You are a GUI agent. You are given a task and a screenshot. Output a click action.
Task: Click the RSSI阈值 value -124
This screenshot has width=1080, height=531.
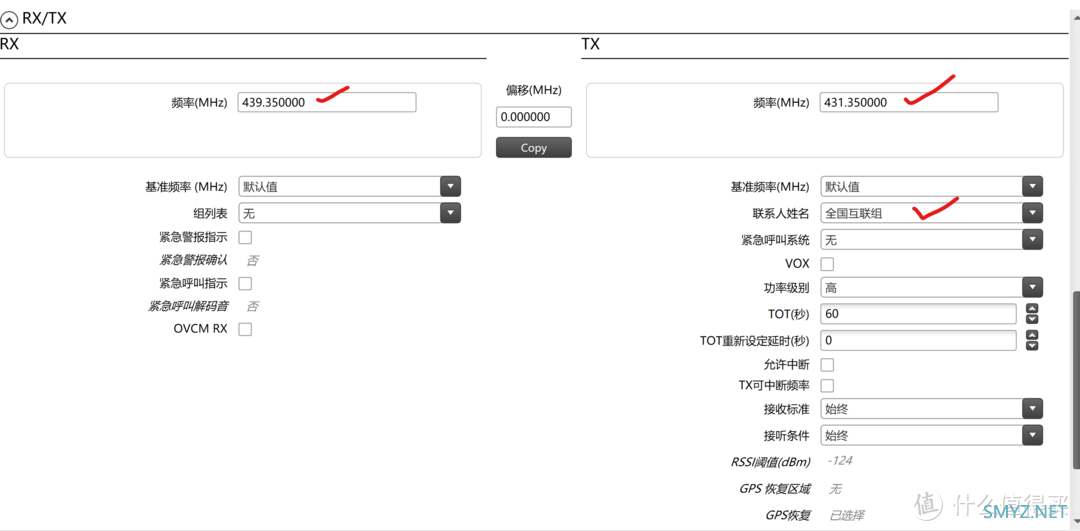tap(840, 461)
